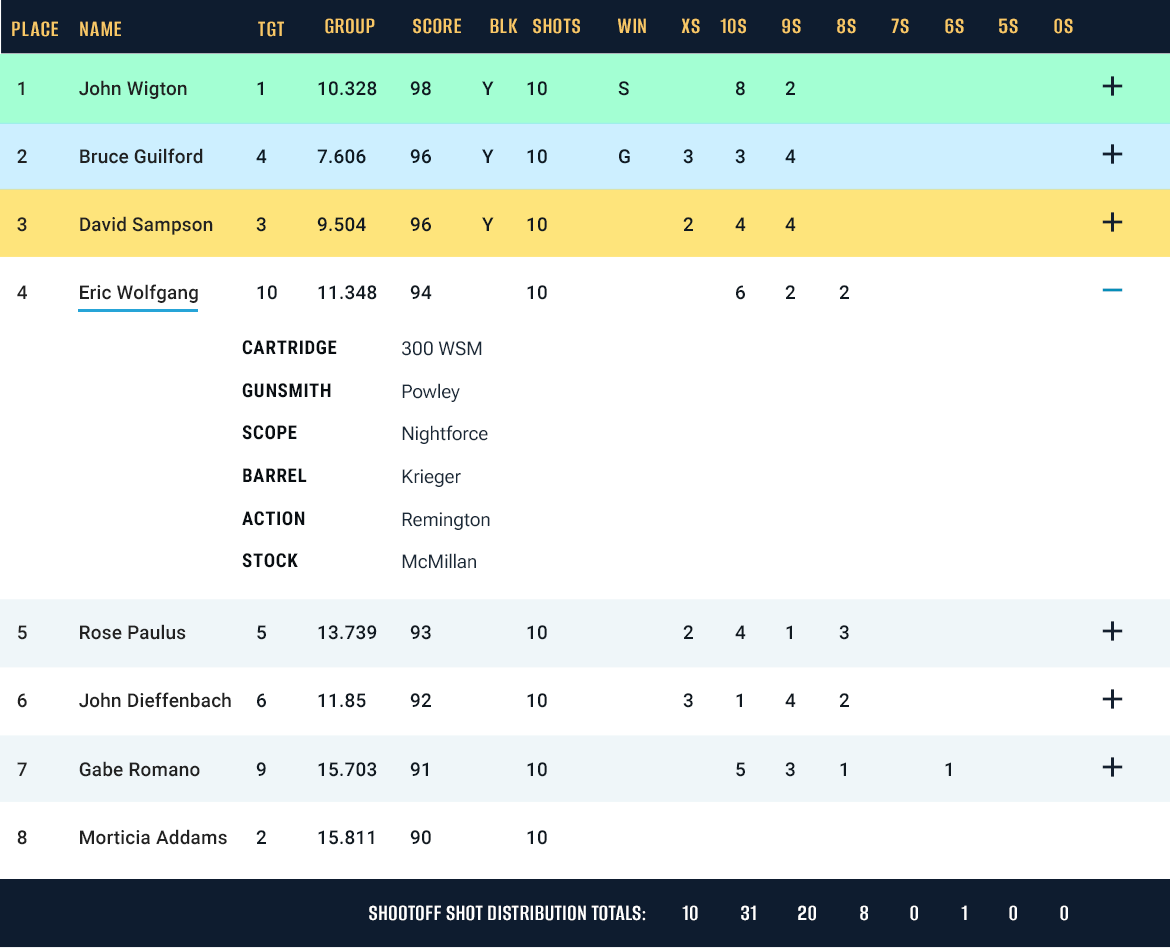This screenshot has height=948, width=1170.
Task: Click the plus icon on Rose Paulus row
Action: point(1112,631)
